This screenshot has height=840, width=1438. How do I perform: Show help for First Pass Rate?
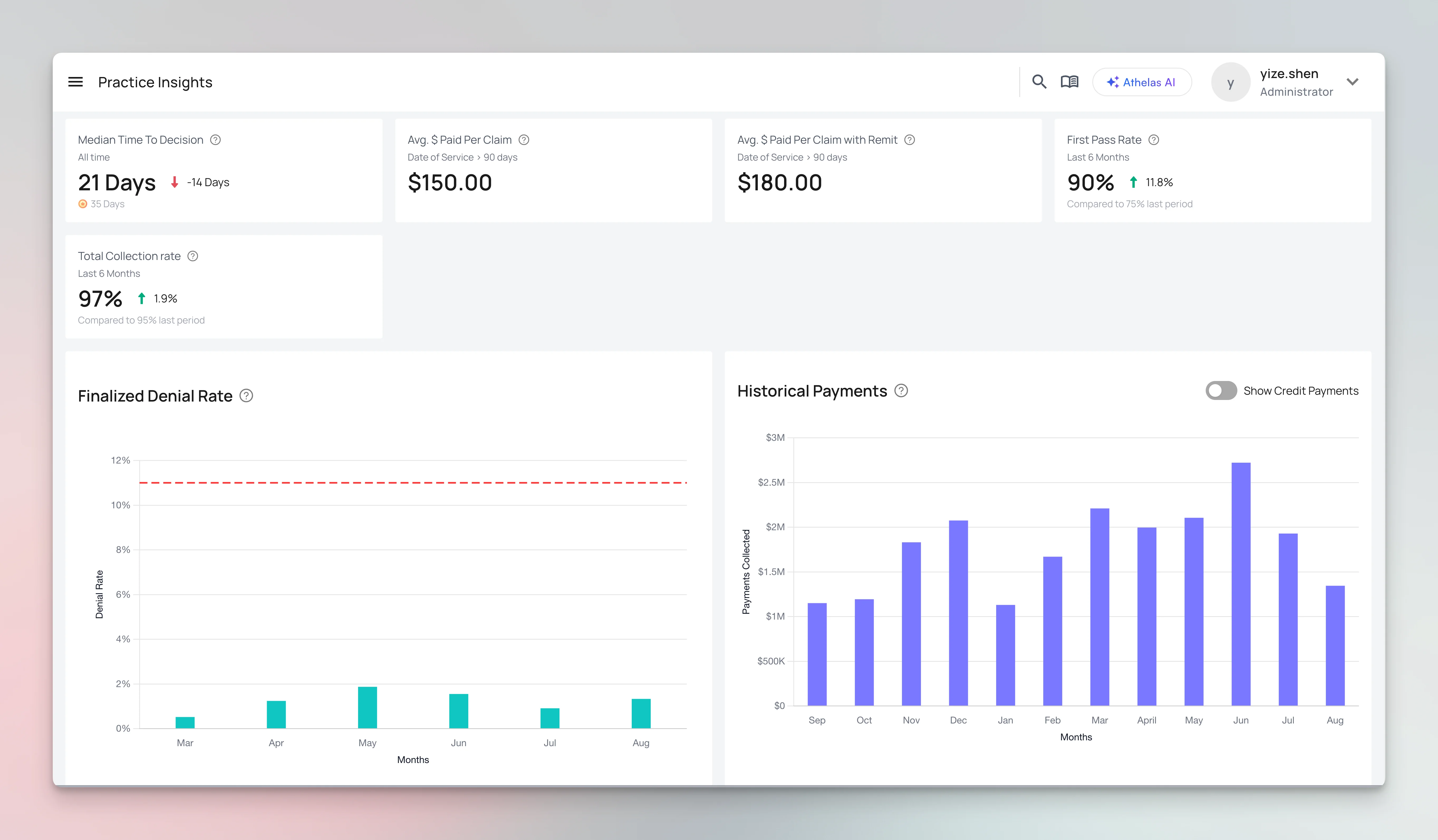[x=1153, y=140]
